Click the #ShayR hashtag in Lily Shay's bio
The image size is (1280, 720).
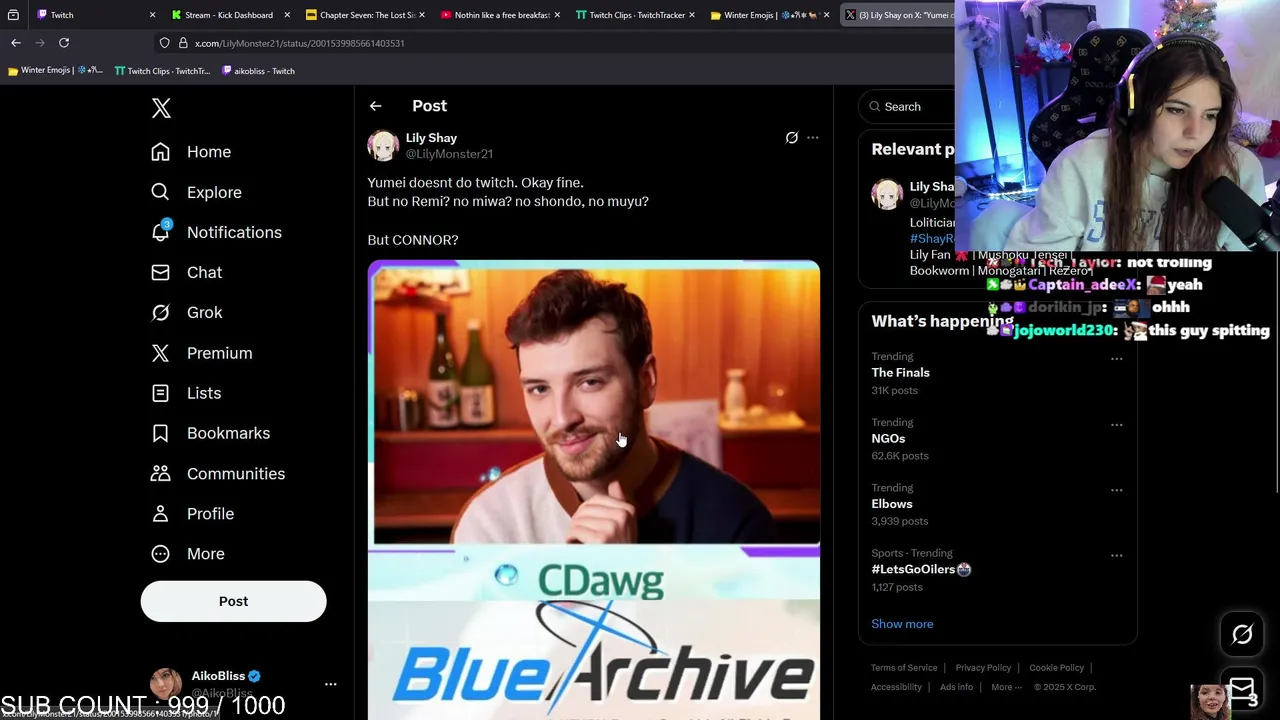point(931,239)
